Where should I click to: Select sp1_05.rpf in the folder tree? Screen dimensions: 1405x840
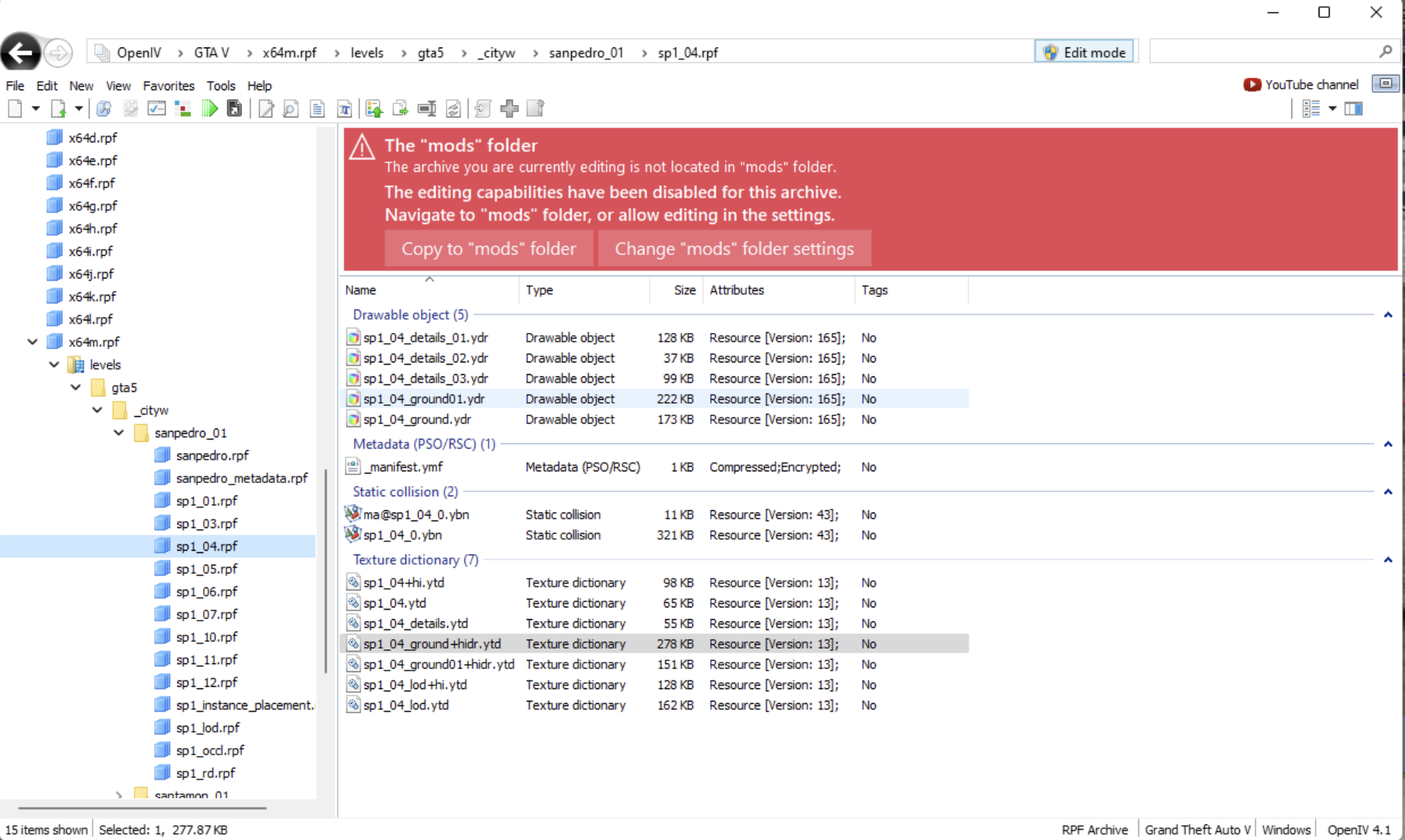206,569
